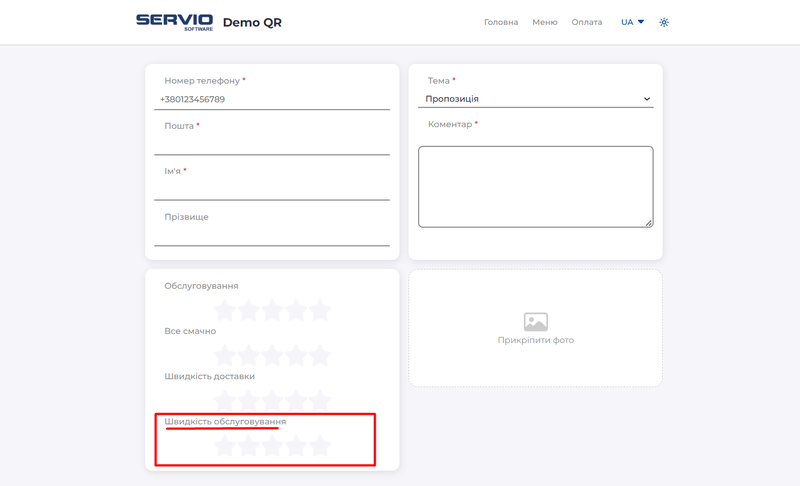Click the Servio Software logo

point(174,22)
